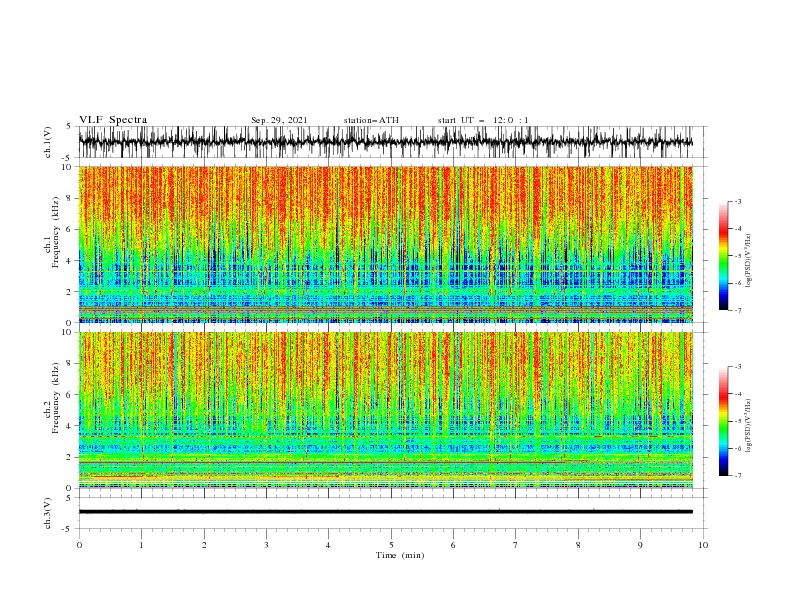This screenshot has height=612, width=792.
Task: Click the "-3" tick on the ch.2 color bar
Action: pos(737,367)
